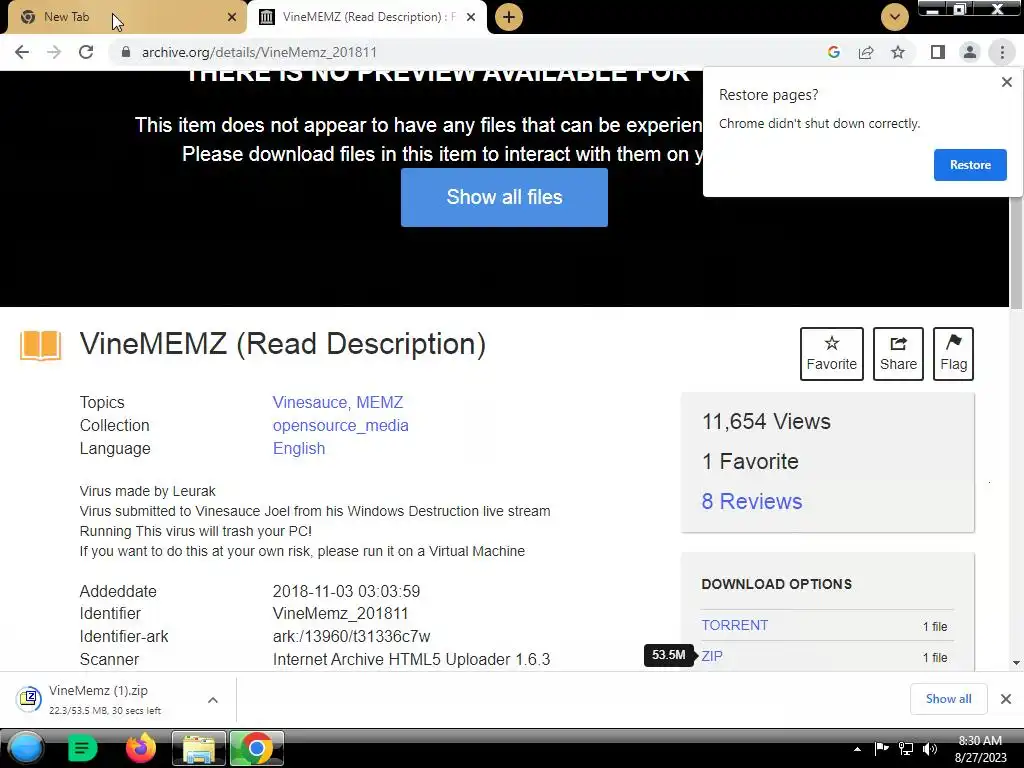Open the 8 Reviews link
The width and height of the screenshot is (1024, 768).
click(752, 501)
